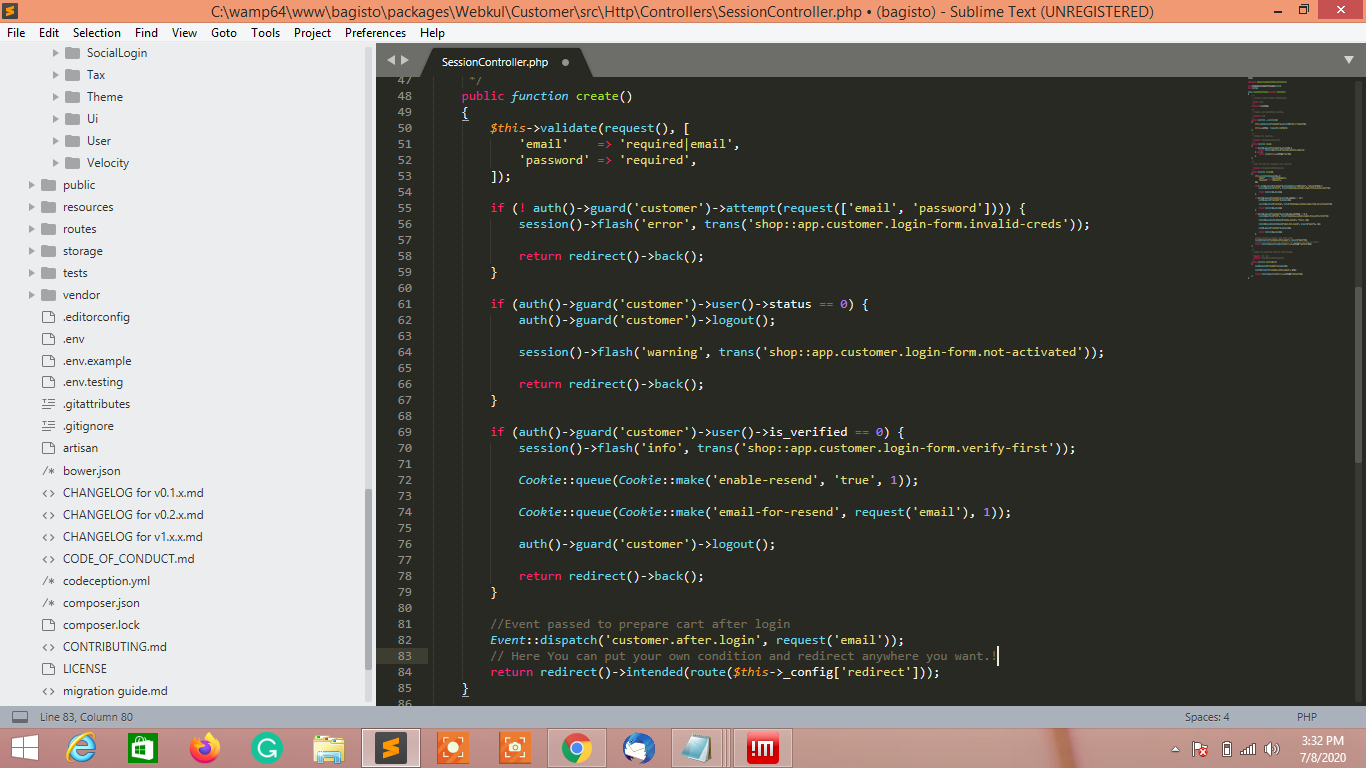This screenshot has width=1366, height=768.
Task: Open CHANGELOG for v0.1.x.md
Action: point(133,493)
